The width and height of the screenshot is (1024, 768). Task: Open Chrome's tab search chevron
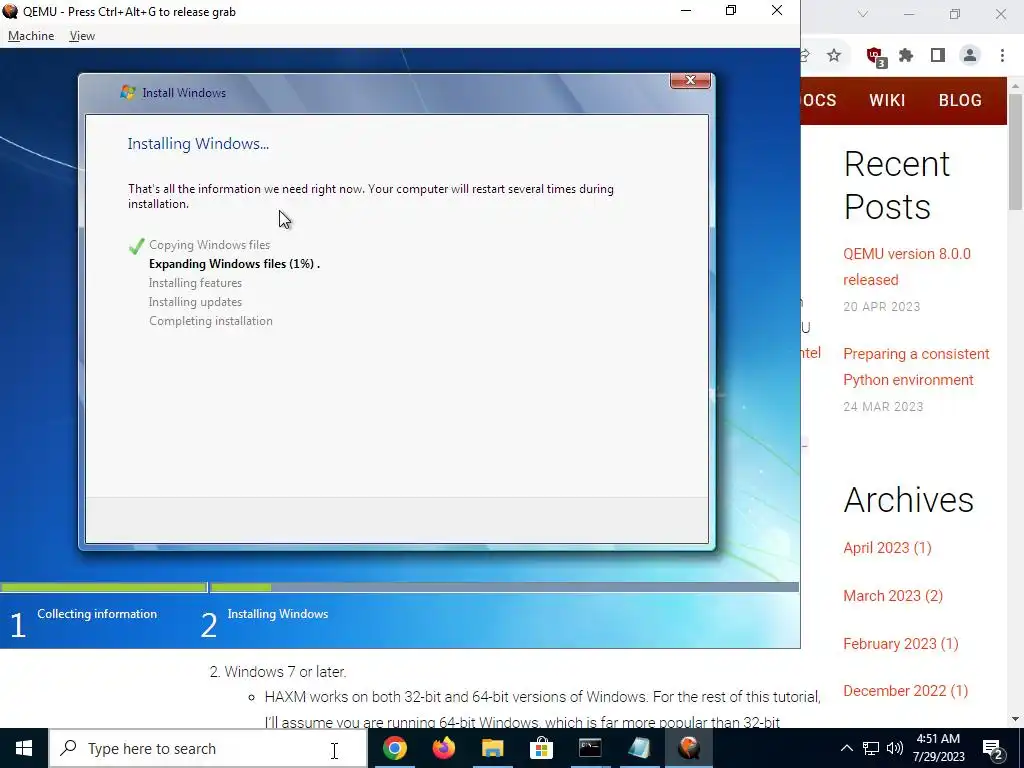coord(863,14)
